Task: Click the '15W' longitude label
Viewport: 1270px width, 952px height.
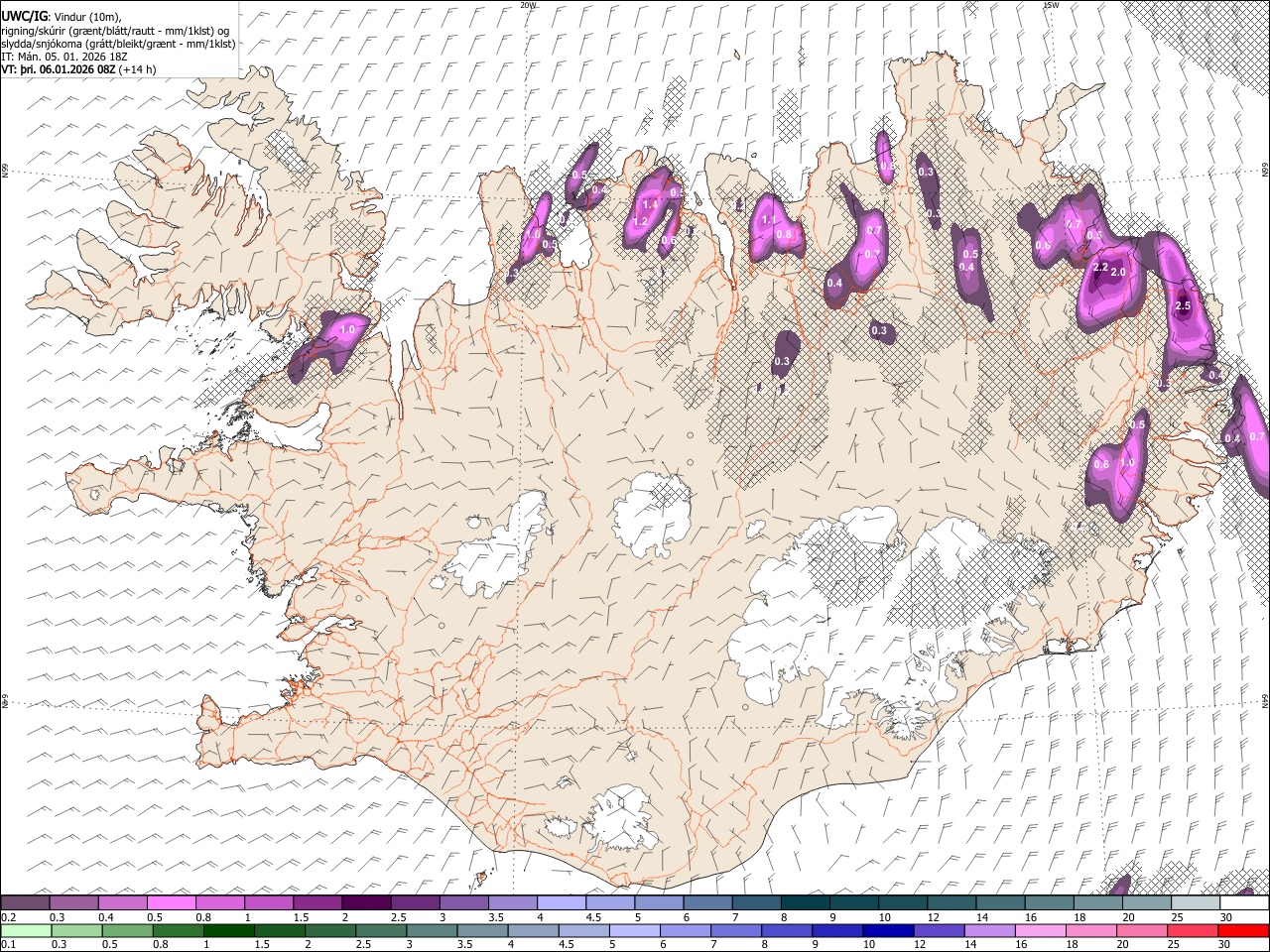Action: coord(1051,5)
